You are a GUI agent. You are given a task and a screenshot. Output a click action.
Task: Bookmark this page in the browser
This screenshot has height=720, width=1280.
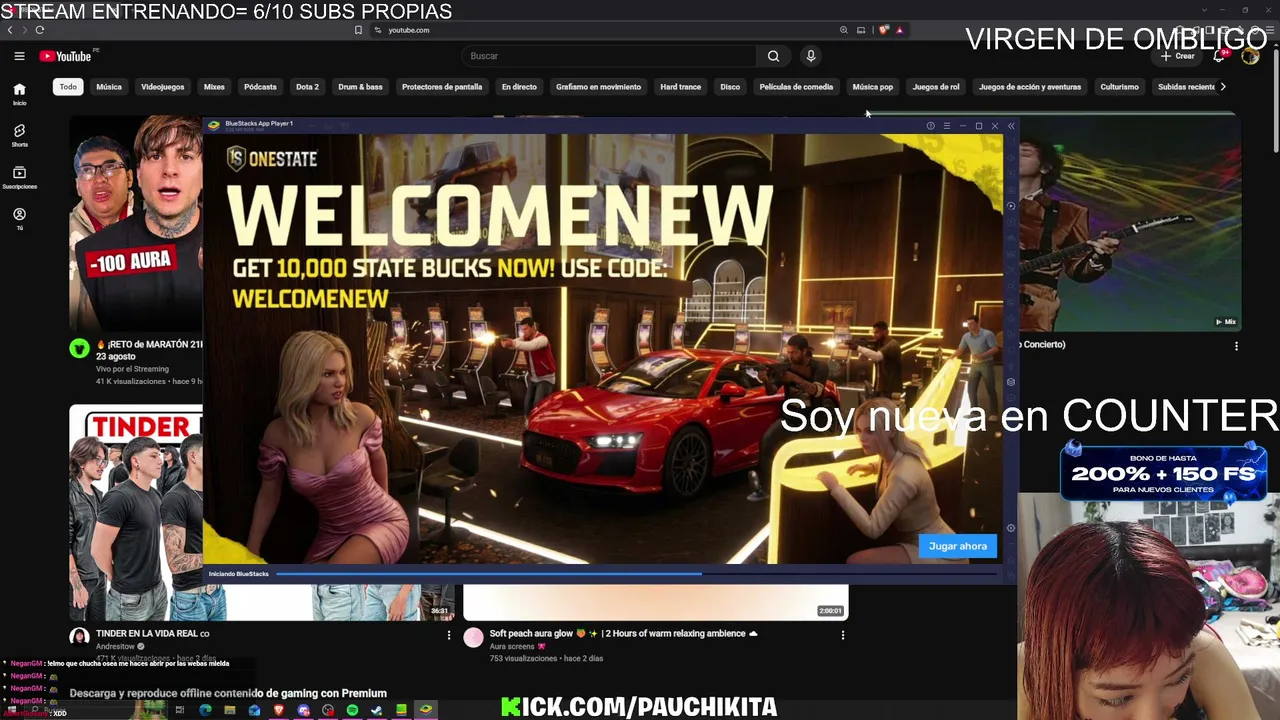[358, 30]
